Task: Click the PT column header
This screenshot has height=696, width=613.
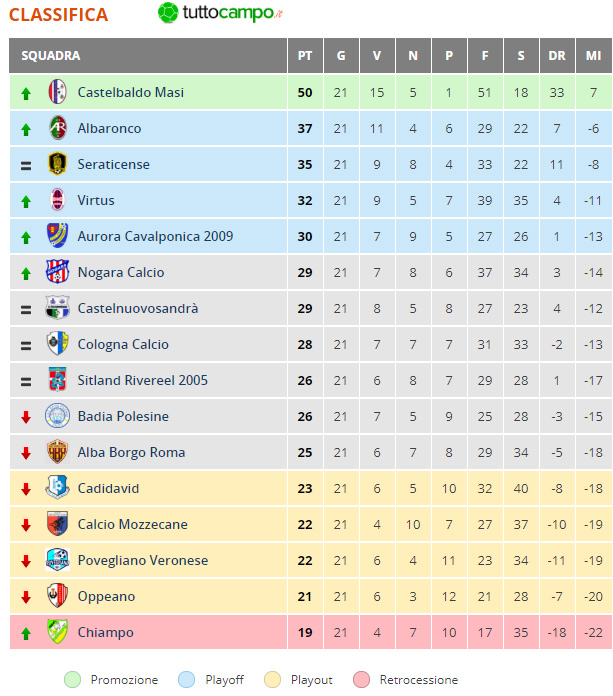Action: click(305, 55)
